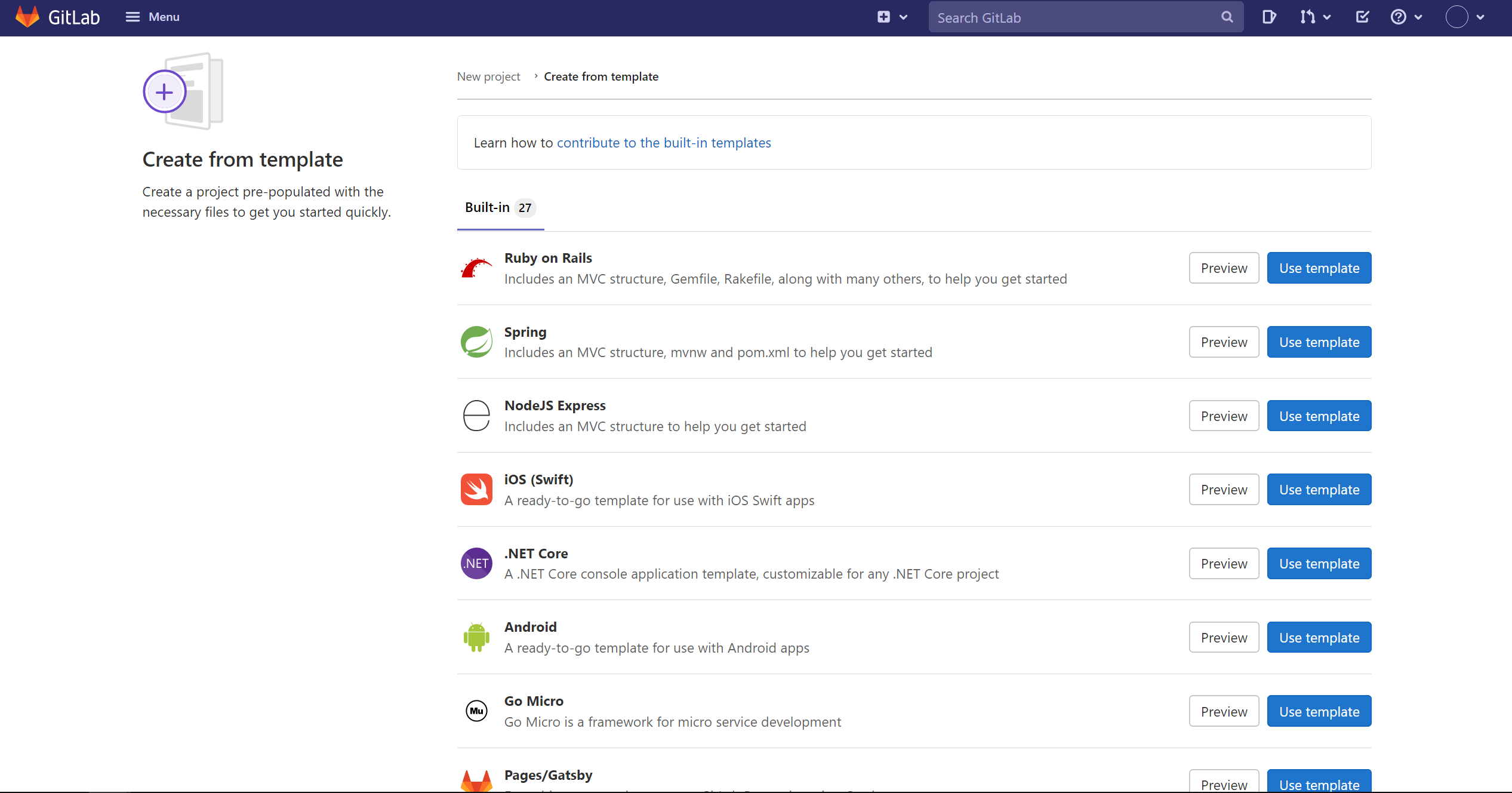Click the Spring leaf logo icon
This screenshot has width=1512, height=793.
tap(476, 342)
